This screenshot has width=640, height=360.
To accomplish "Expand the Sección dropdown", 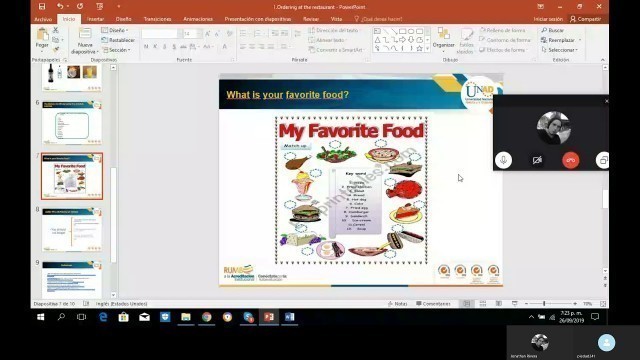I will (x=117, y=50).
